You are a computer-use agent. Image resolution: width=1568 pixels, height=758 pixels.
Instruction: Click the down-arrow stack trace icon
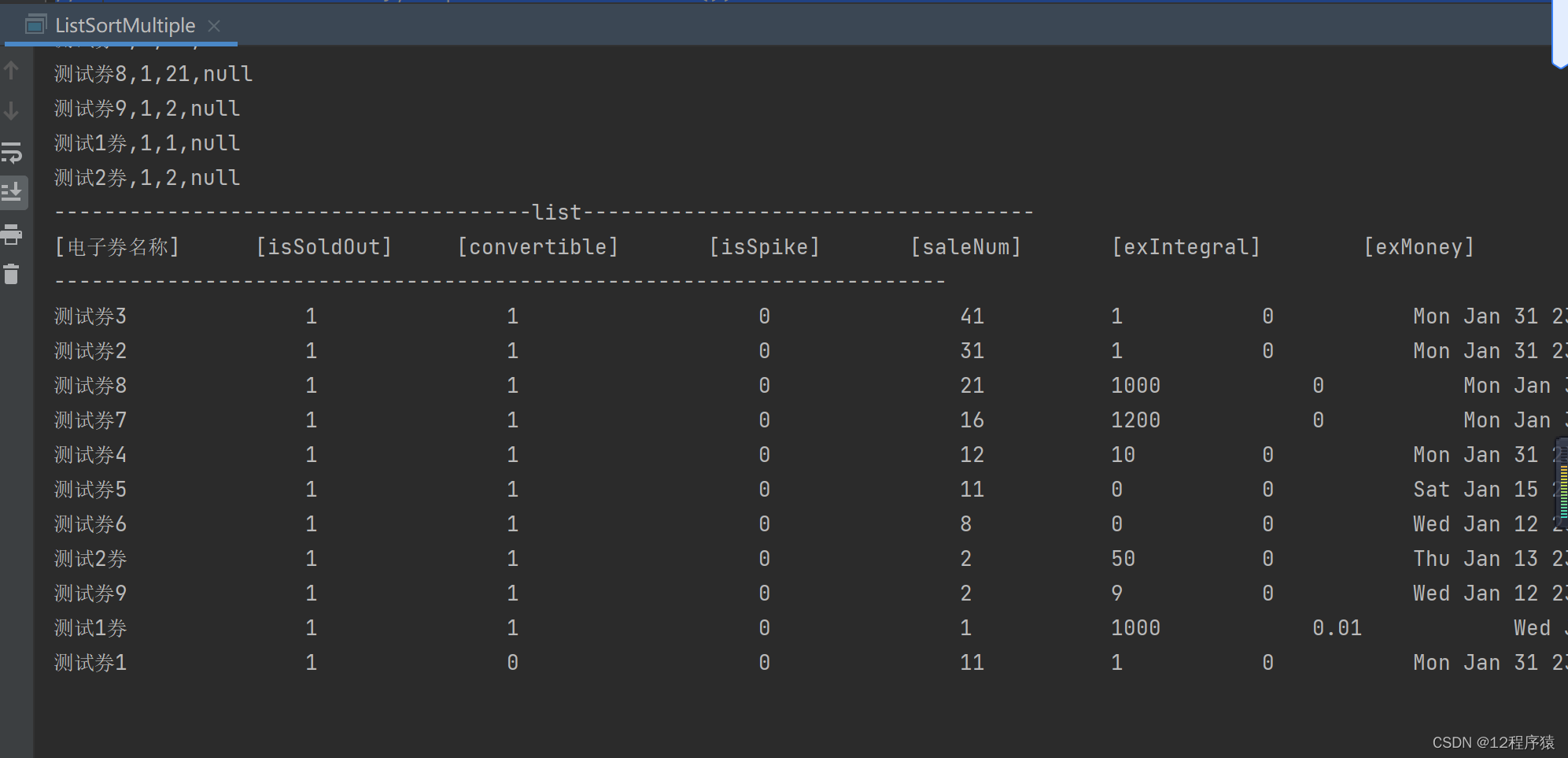(x=12, y=111)
